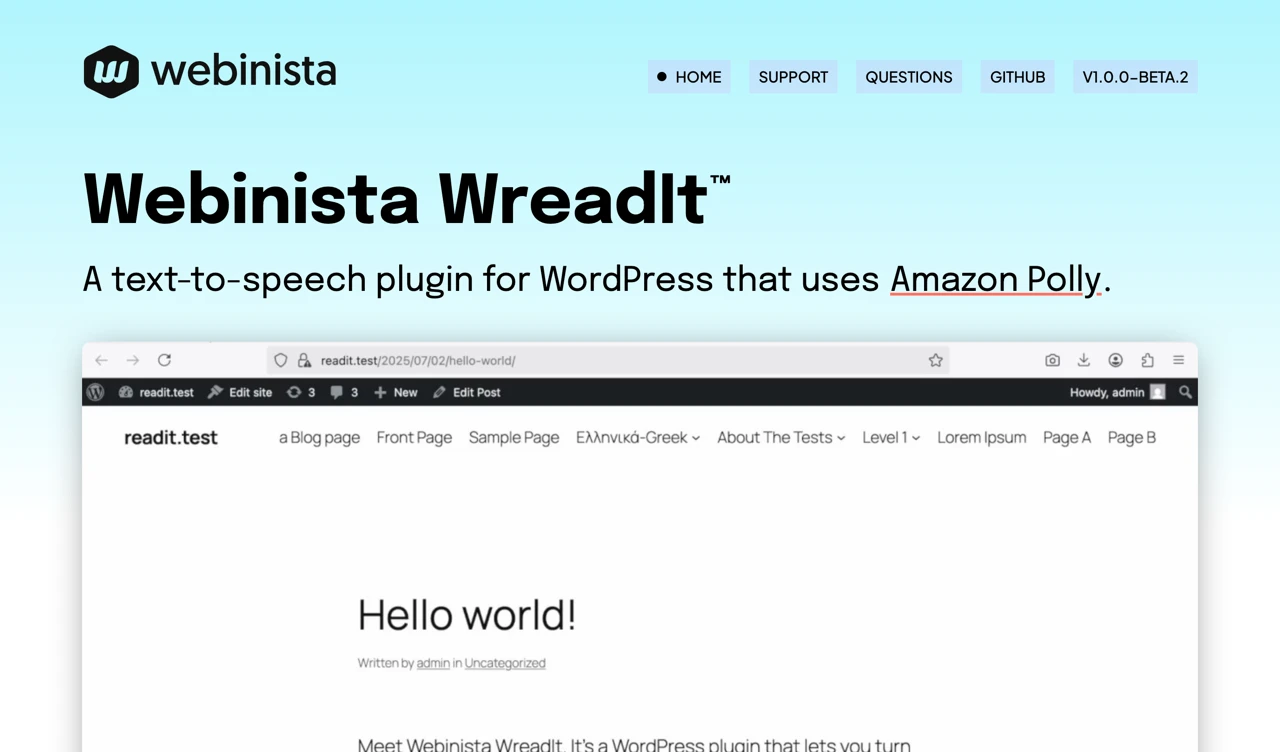Open the Howdy, admin account menu
Screen dimensions: 1280x752
(x=1118, y=392)
